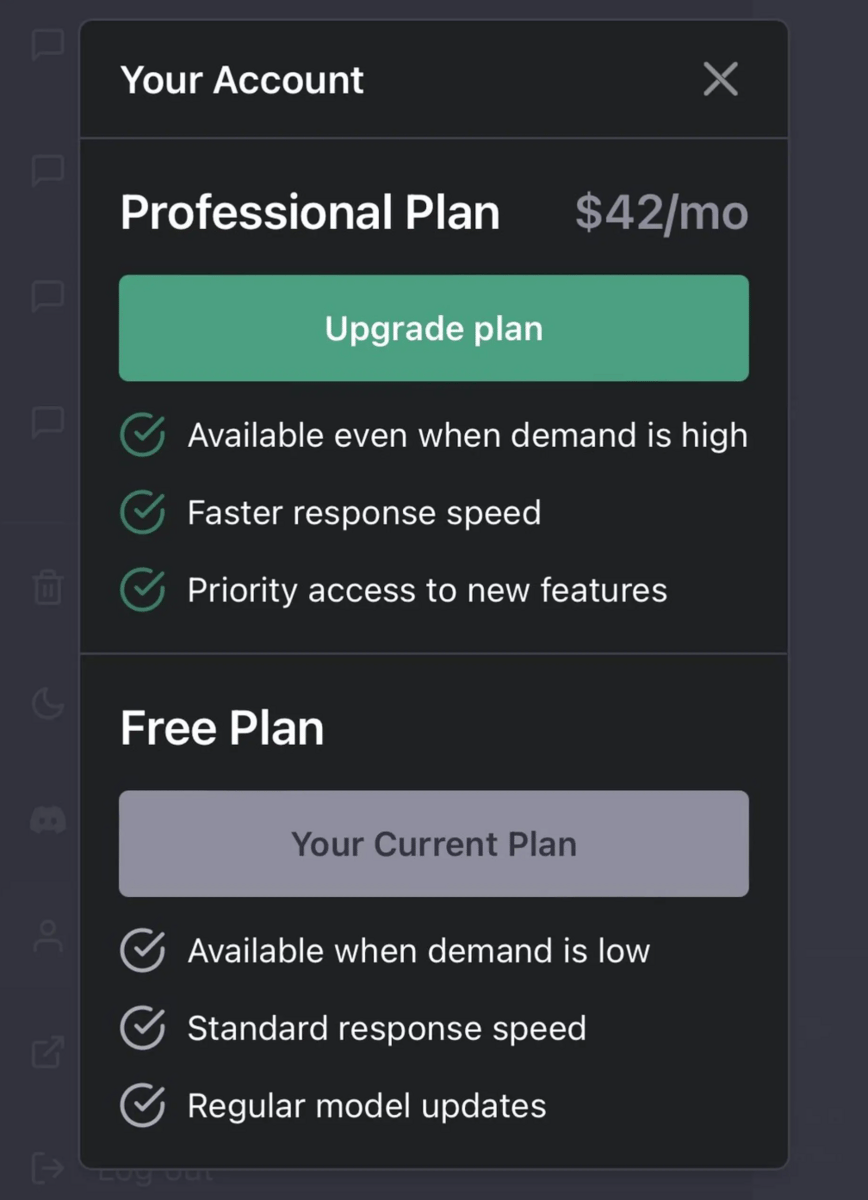Viewport: 868px width, 1200px height.
Task: Close the Your Account dialog
Action: [720, 79]
